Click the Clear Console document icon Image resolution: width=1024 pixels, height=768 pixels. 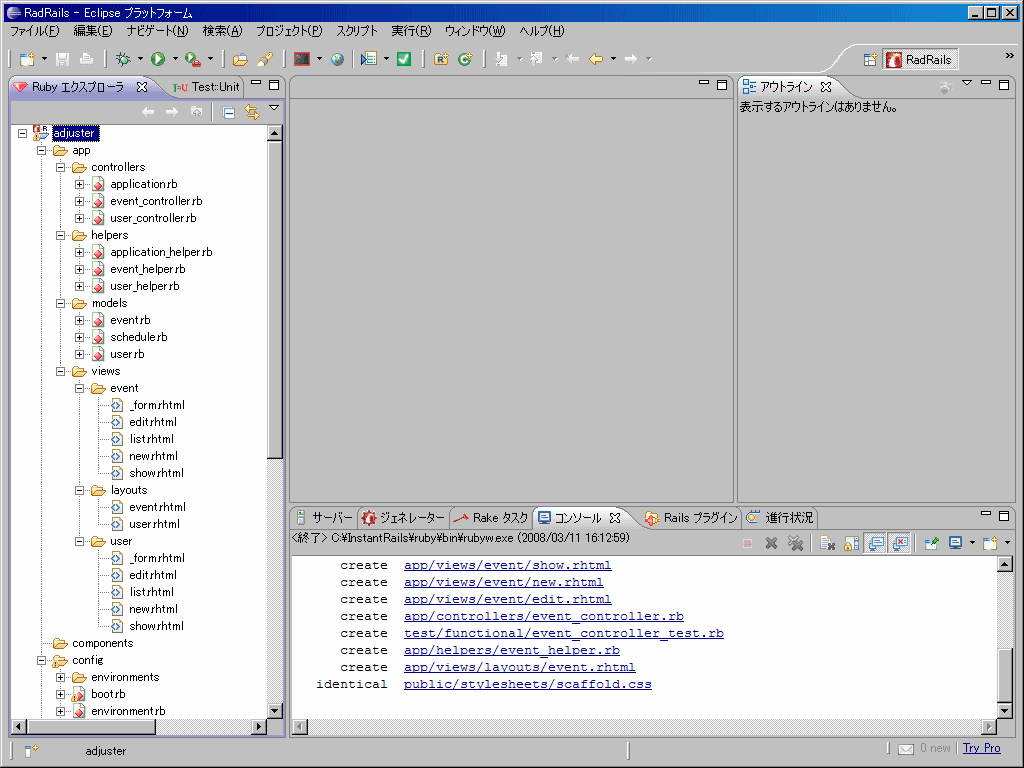[827, 543]
